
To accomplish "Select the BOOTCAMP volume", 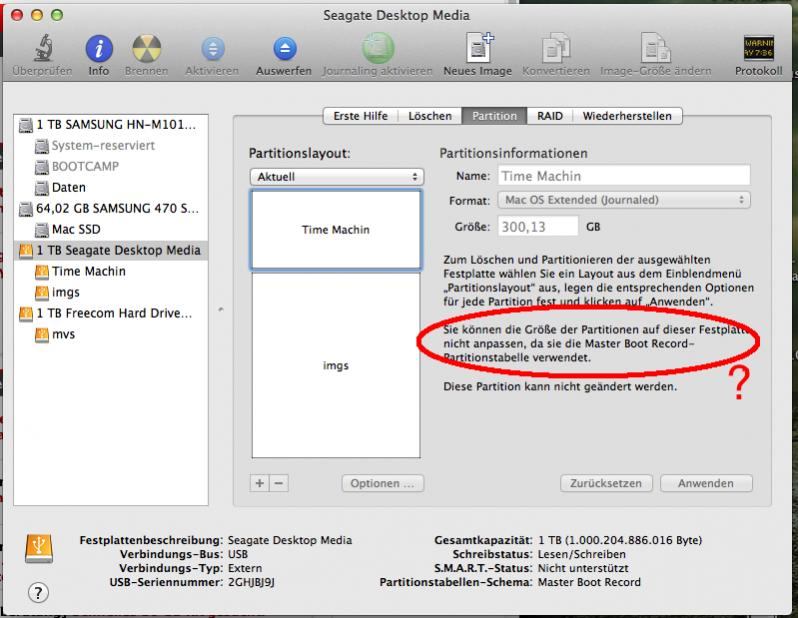I will (111, 166).
